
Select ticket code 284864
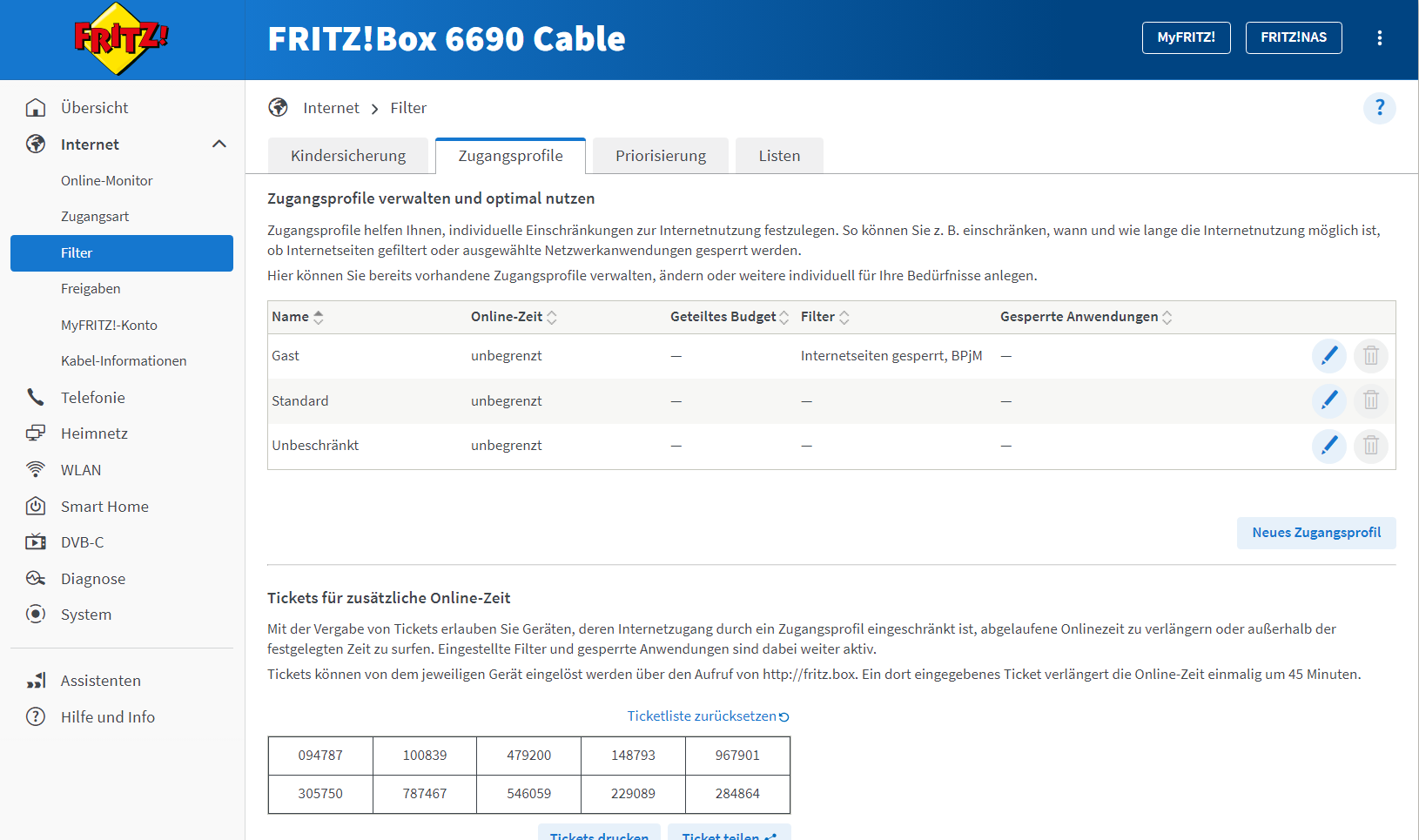pyautogui.click(x=737, y=794)
